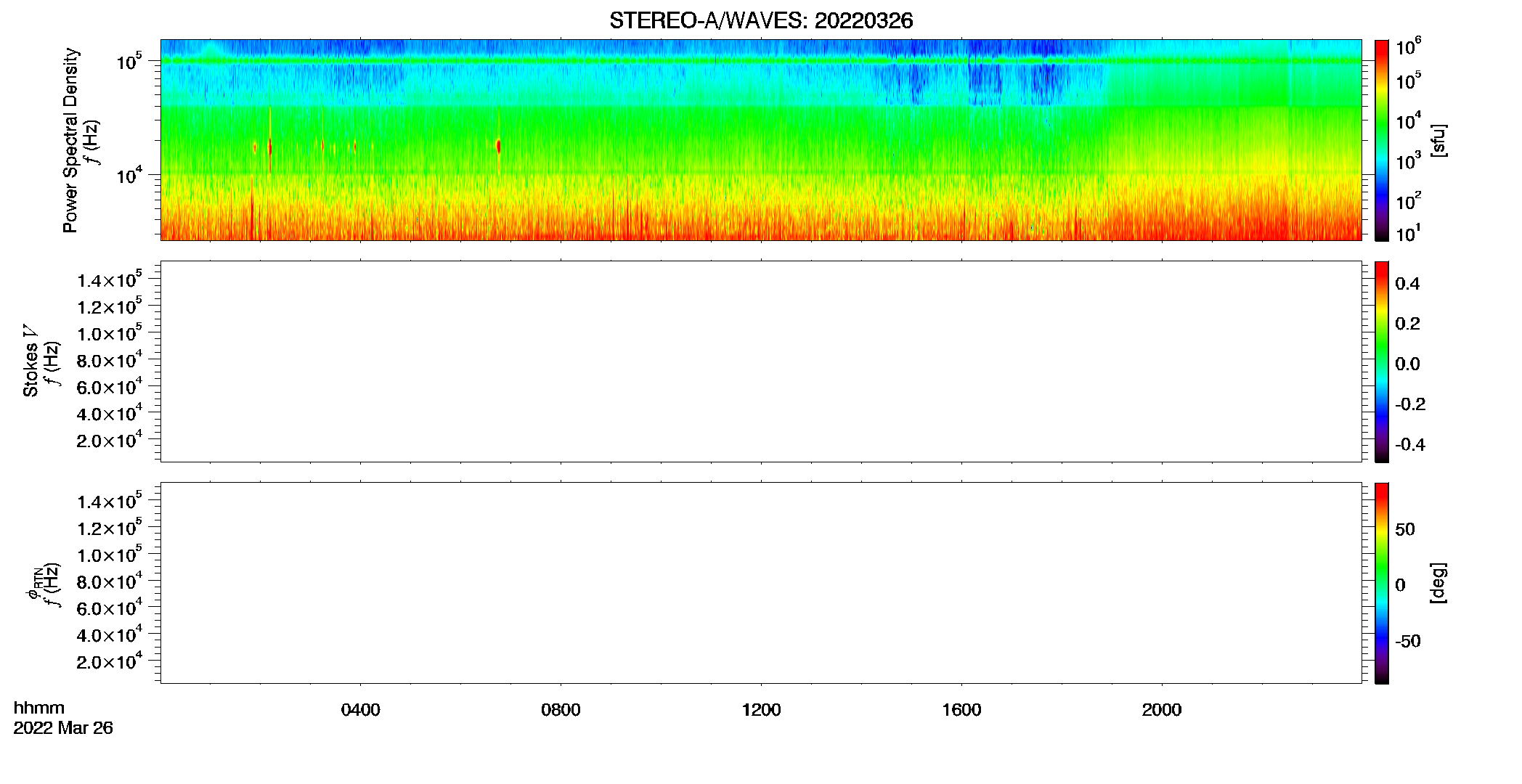Click the date text 2022 Mar 26
Screen dimensions: 1522x784
(63, 728)
